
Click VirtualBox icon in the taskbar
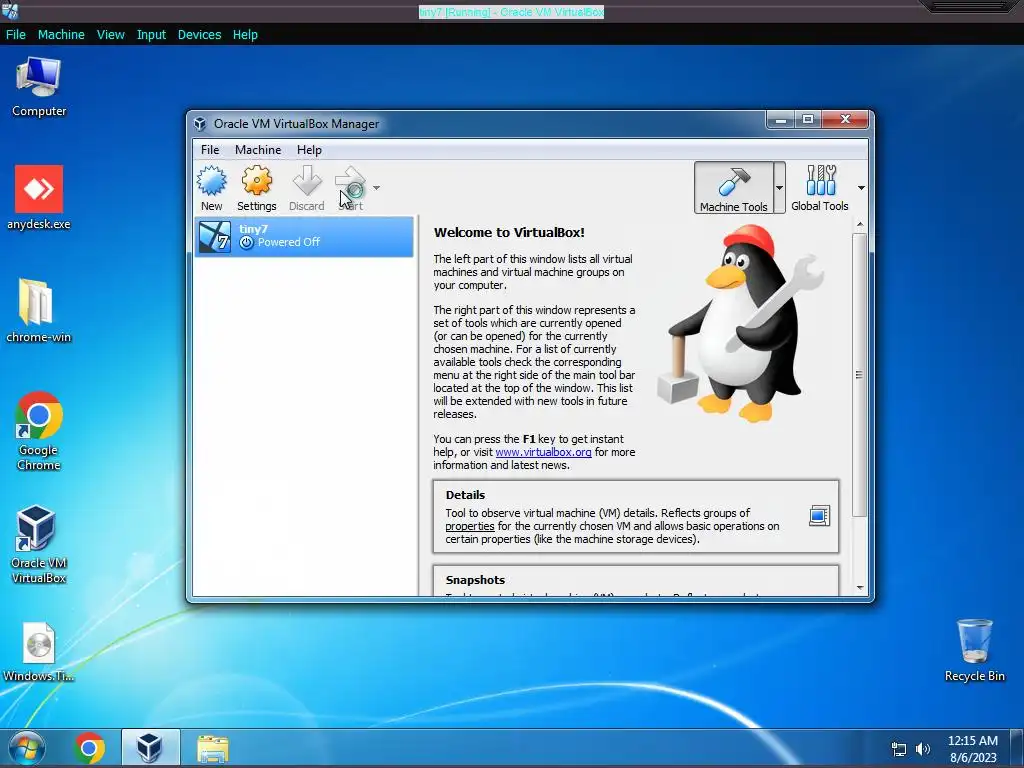pos(150,748)
